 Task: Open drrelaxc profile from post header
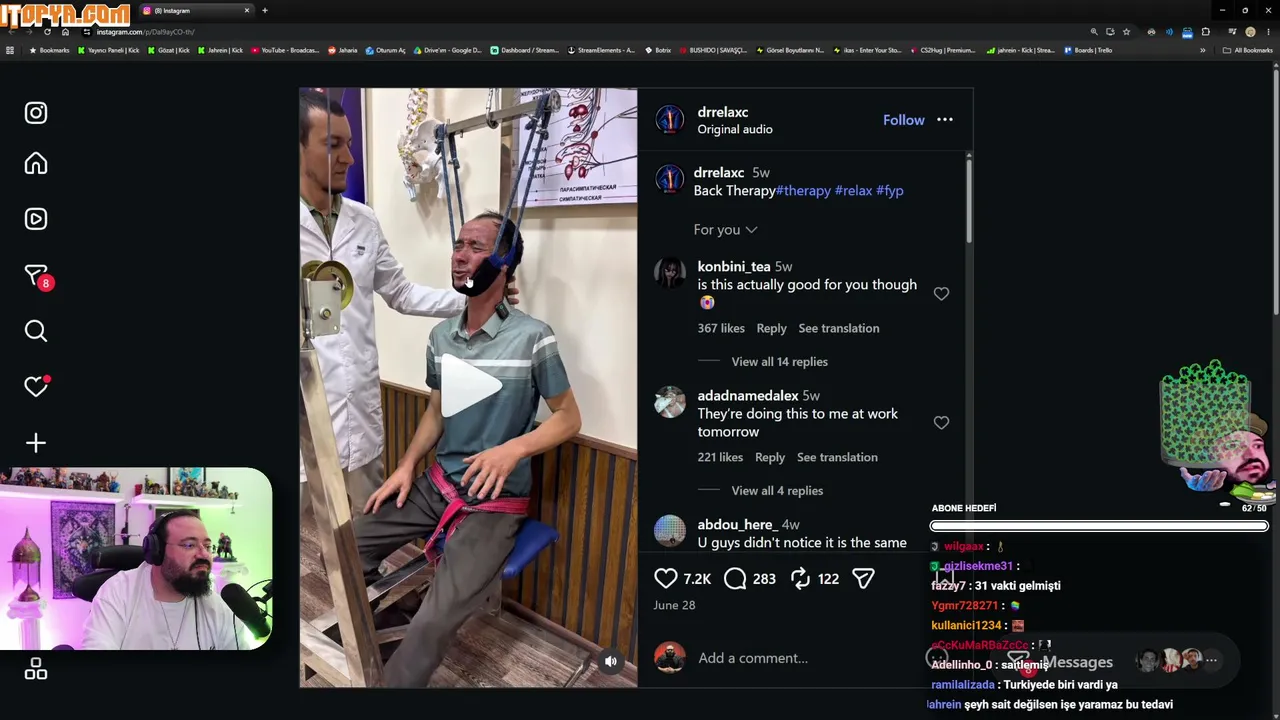pyautogui.click(x=723, y=112)
